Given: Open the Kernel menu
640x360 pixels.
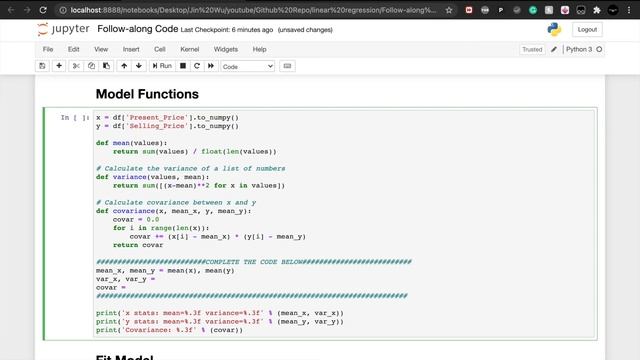Looking at the screenshot, I should (189, 49).
